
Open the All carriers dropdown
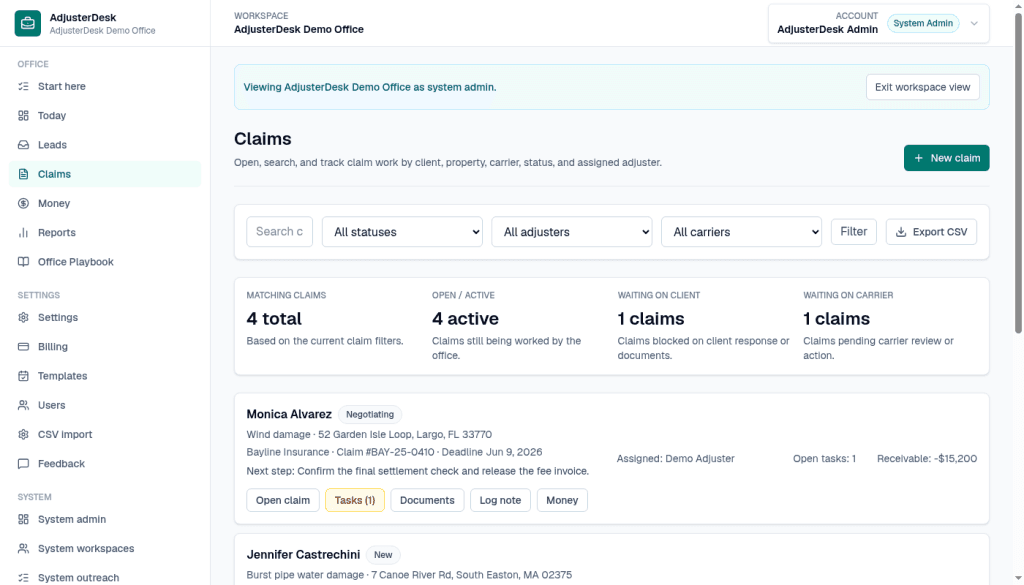(742, 232)
